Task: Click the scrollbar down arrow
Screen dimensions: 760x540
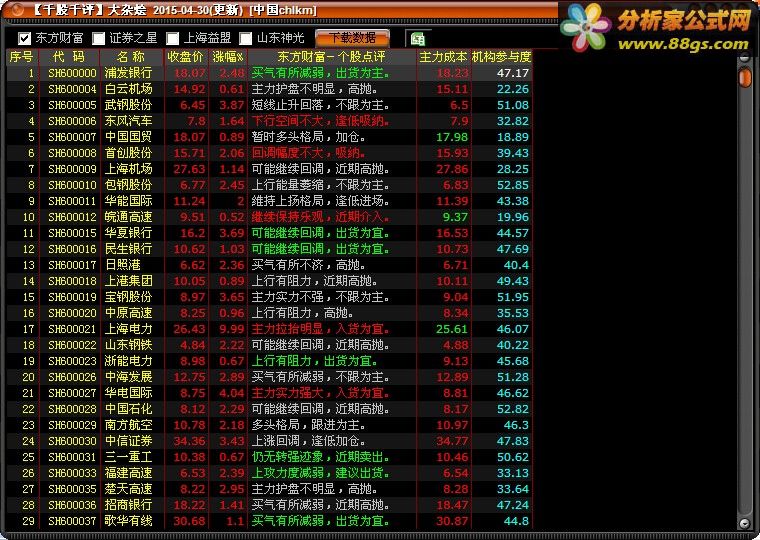Action: [x=744, y=523]
